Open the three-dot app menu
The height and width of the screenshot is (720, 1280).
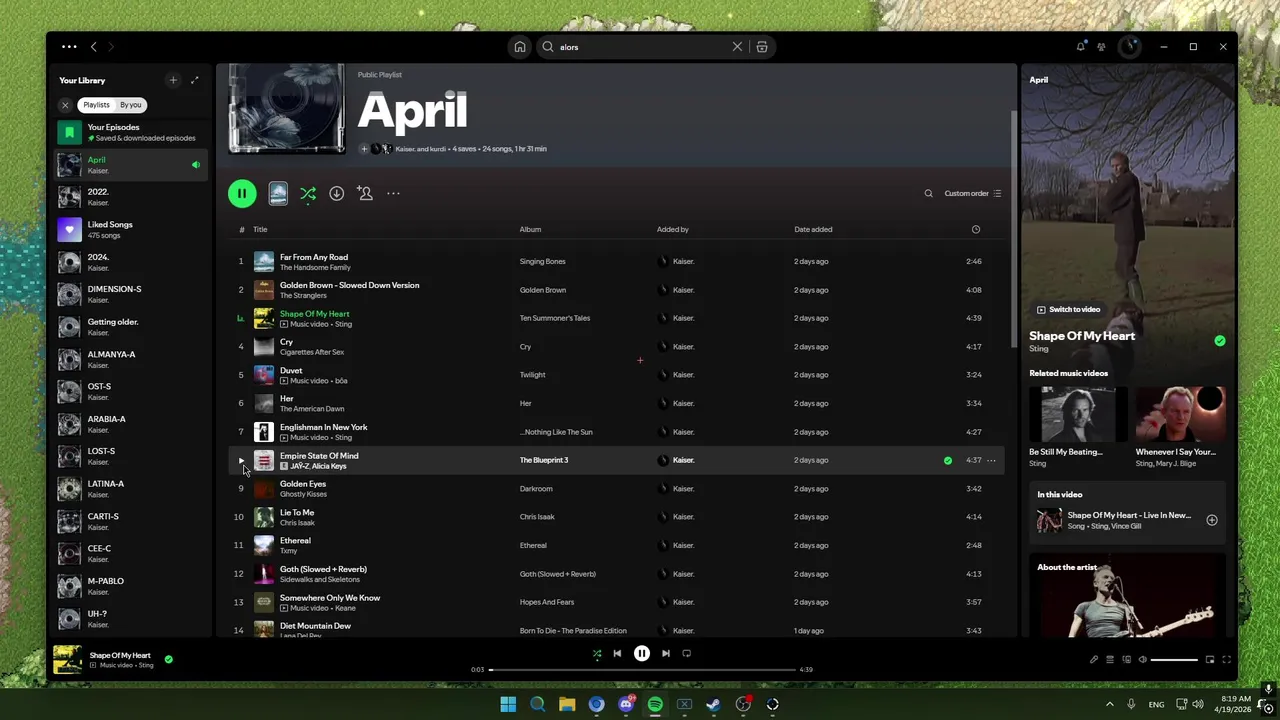pos(69,47)
